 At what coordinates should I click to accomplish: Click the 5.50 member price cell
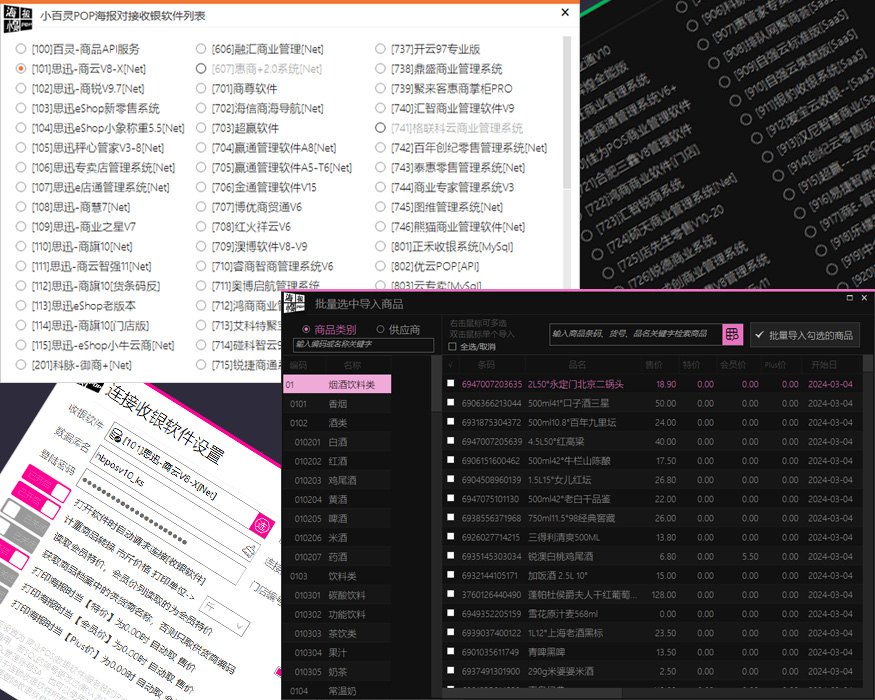coord(750,556)
